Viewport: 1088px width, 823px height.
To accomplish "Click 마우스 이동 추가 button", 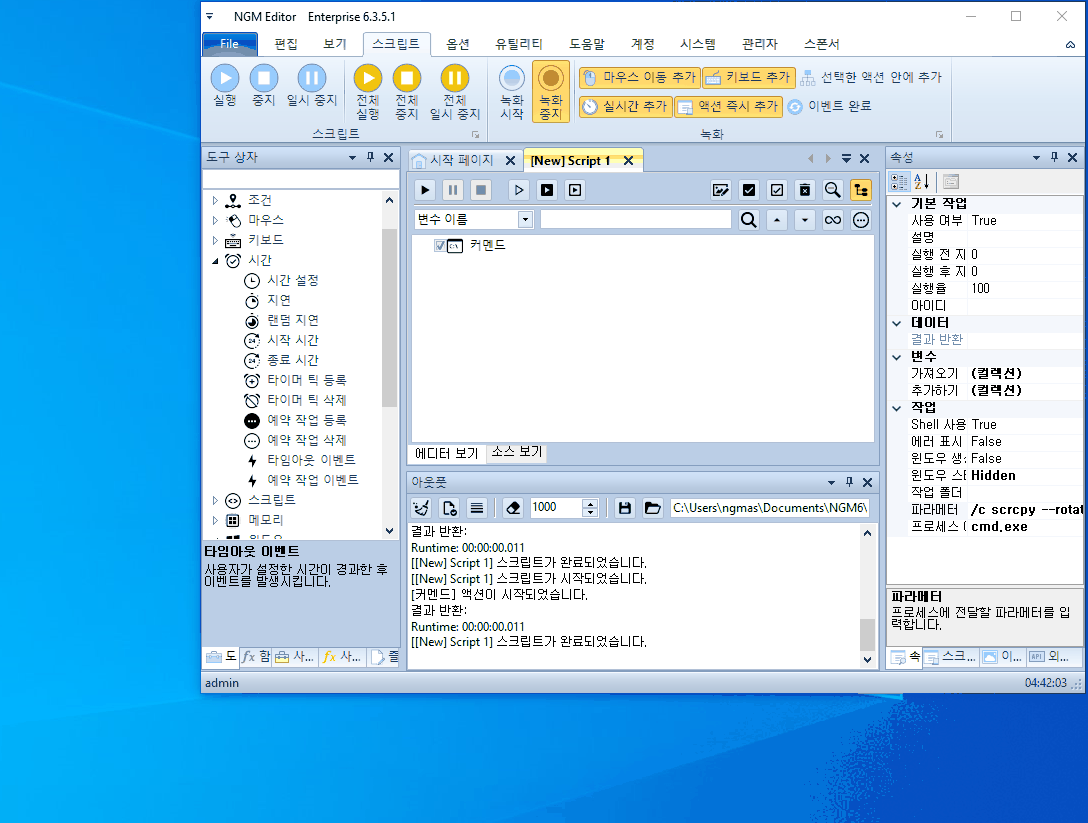I will [x=640, y=77].
